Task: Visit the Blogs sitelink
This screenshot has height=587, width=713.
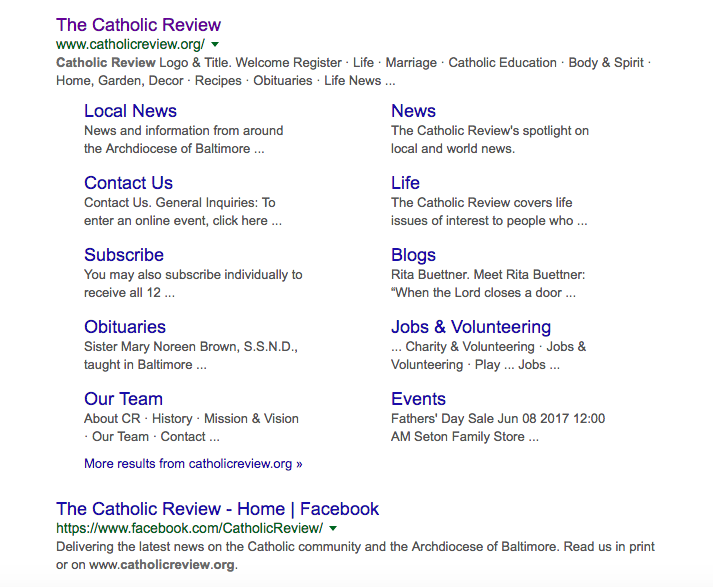Action: coord(413,255)
